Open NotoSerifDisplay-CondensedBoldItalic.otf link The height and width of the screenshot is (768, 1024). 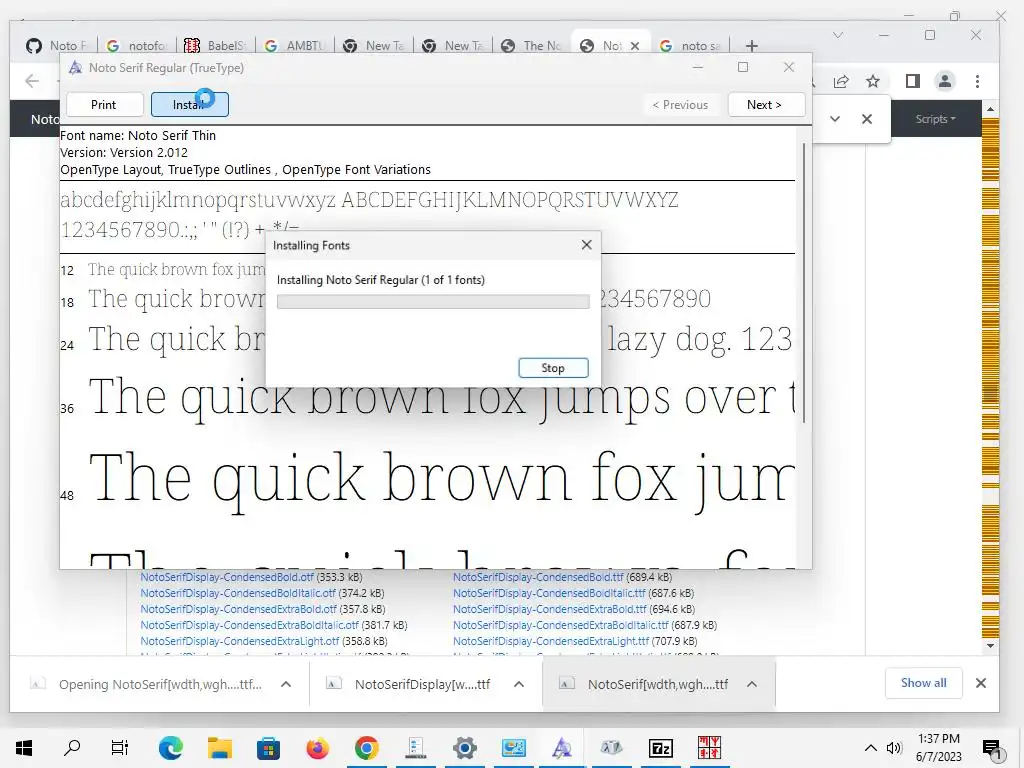(238, 593)
